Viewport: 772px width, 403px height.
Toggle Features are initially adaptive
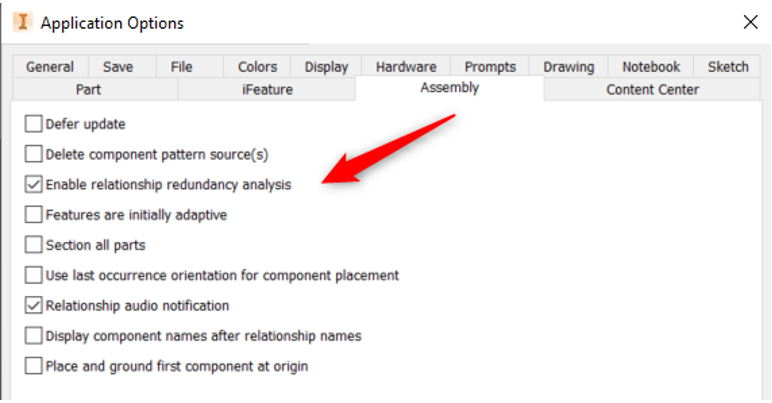tap(33, 215)
